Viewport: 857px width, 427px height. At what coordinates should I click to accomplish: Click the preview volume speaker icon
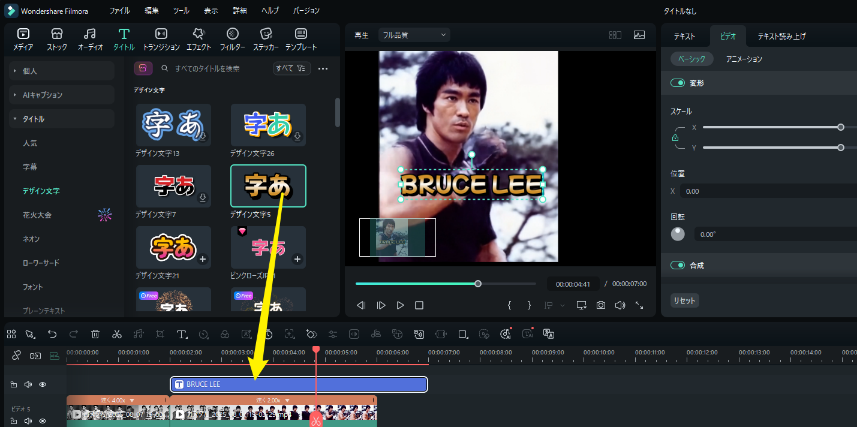click(x=620, y=305)
